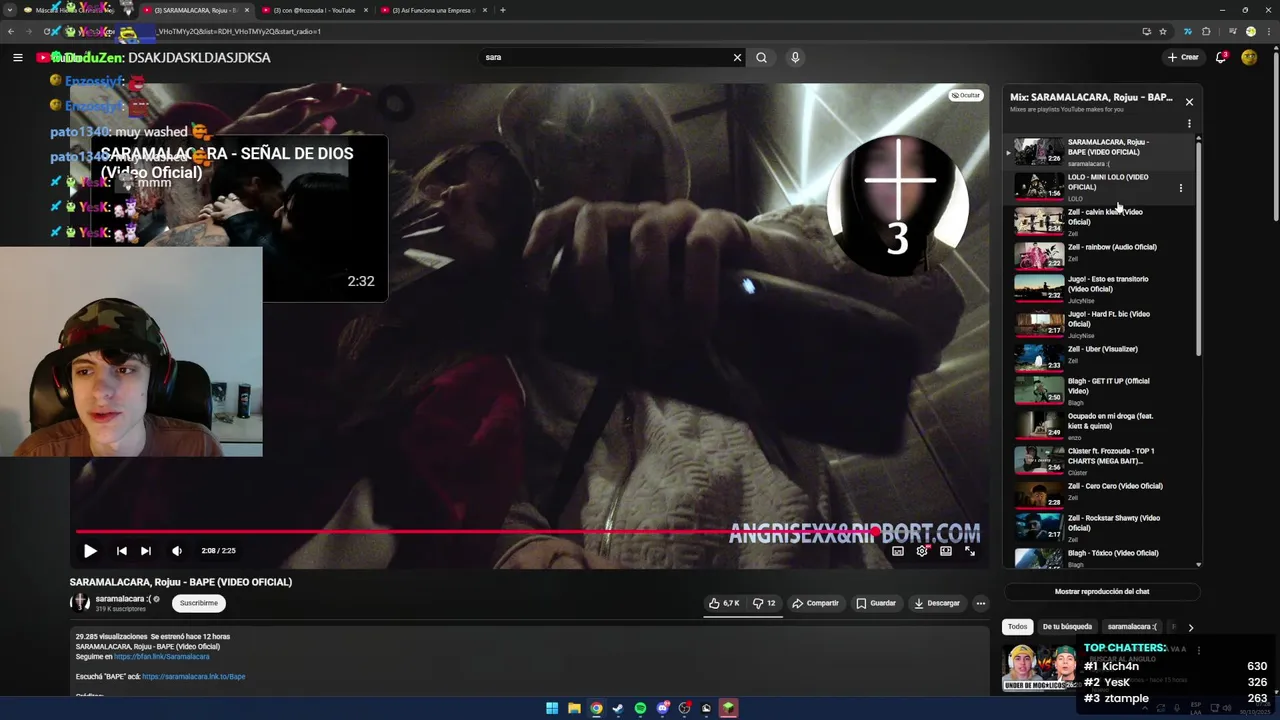Skip to next video
This screenshot has height=720, width=1280.
click(x=146, y=551)
